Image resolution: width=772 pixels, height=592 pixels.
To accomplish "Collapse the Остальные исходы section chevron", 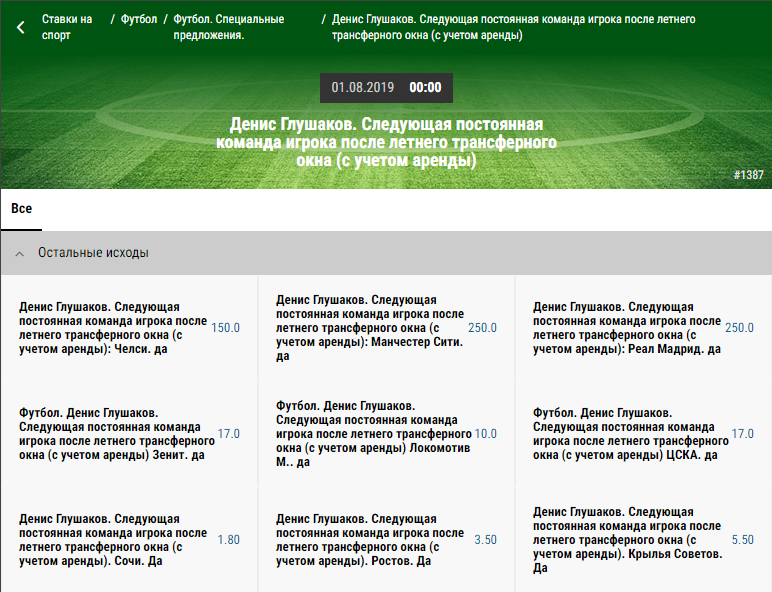I will [x=20, y=254].
